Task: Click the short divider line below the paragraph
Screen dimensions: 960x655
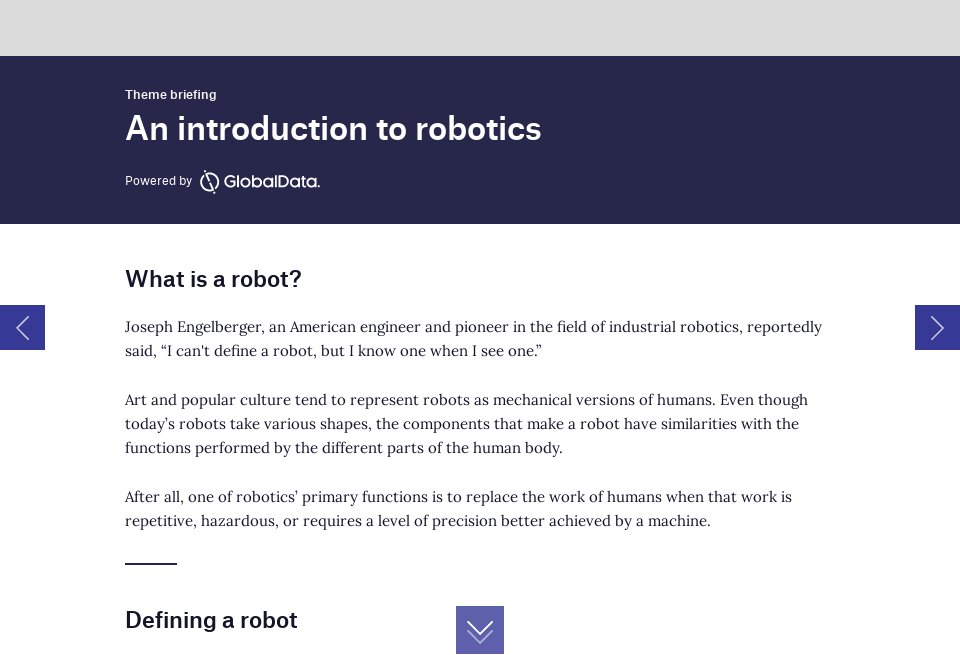Action: click(150, 561)
